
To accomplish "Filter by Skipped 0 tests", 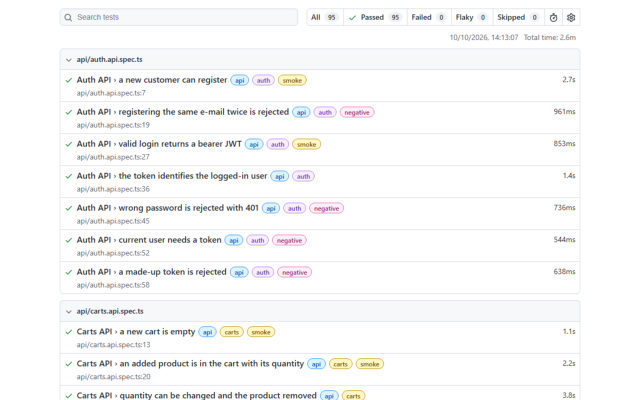I will [518, 17].
